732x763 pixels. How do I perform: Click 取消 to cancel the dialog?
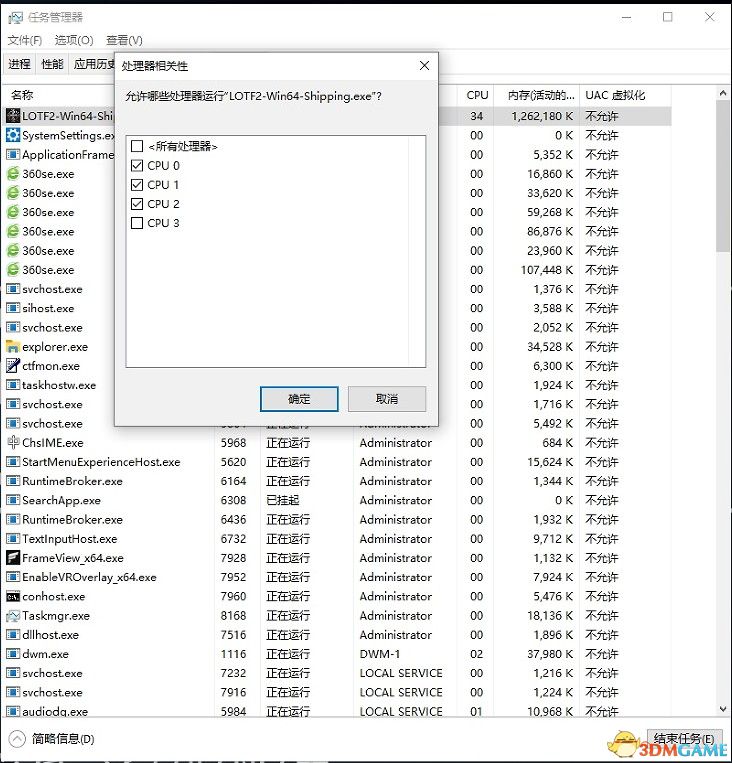387,399
